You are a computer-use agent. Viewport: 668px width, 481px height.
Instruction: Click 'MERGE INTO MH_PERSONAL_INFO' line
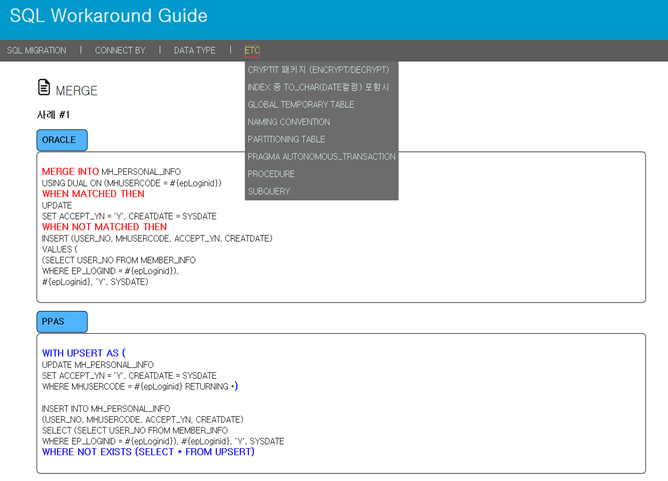pyautogui.click(x=111, y=172)
